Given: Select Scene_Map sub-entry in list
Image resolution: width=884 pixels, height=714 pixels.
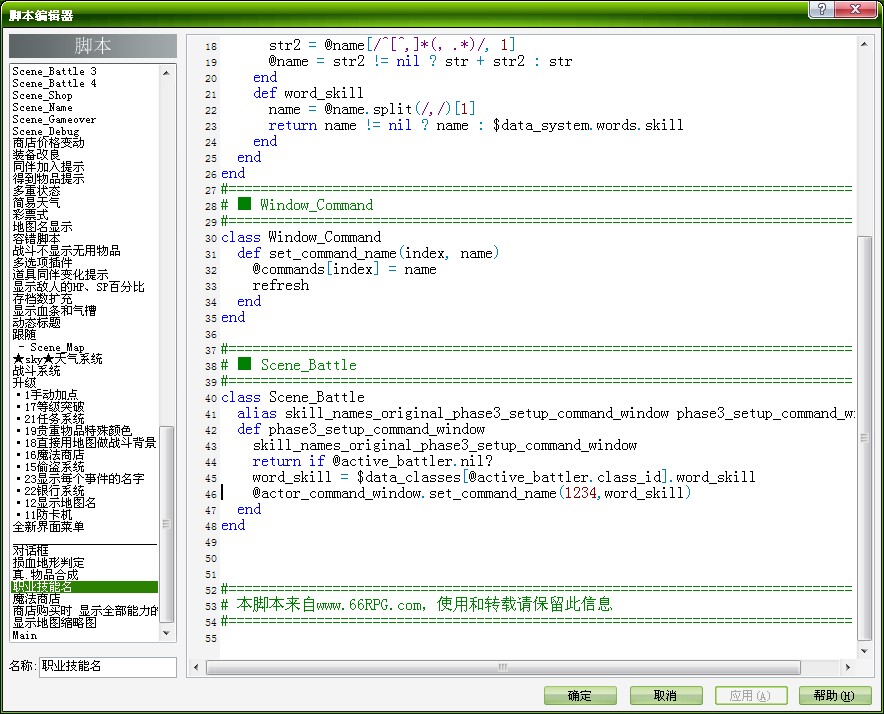Looking at the screenshot, I should [x=57, y=347].
